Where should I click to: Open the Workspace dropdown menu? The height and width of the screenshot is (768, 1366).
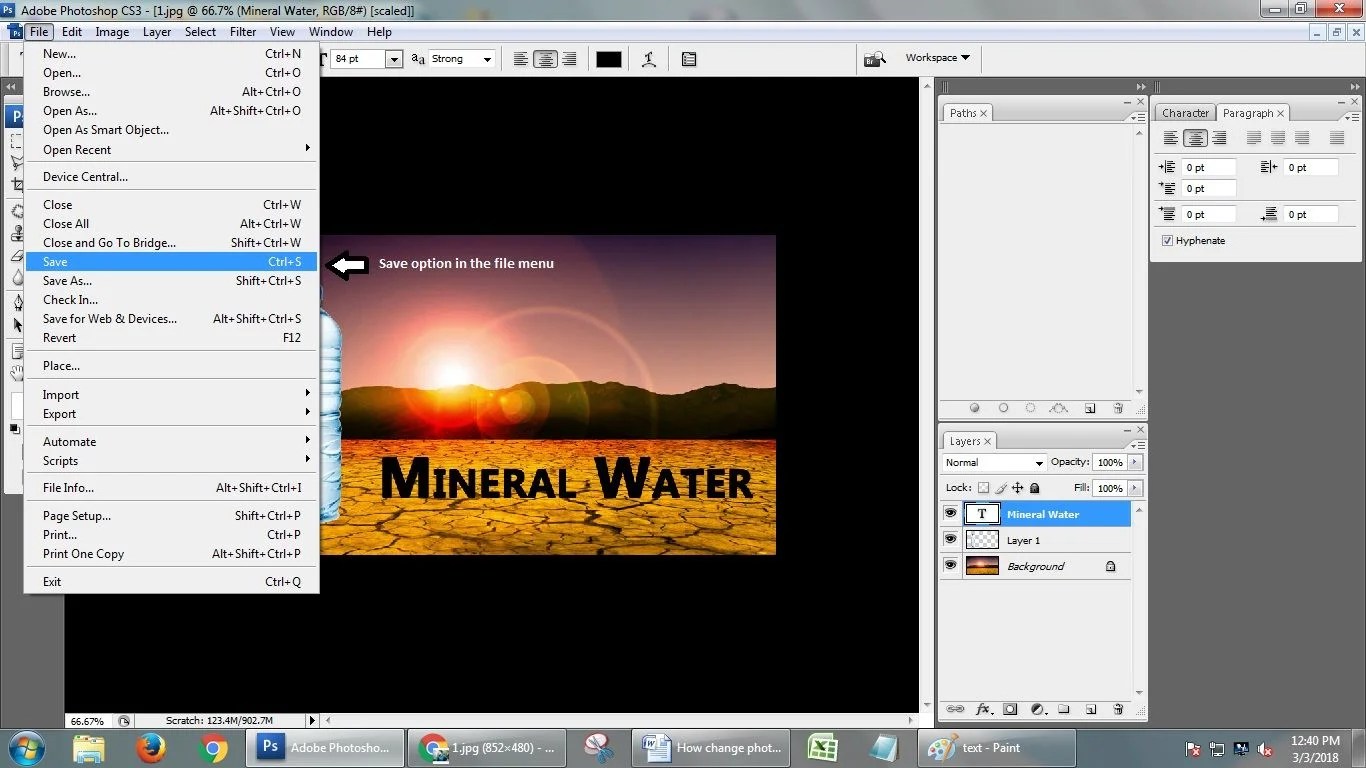coord(937,58)
